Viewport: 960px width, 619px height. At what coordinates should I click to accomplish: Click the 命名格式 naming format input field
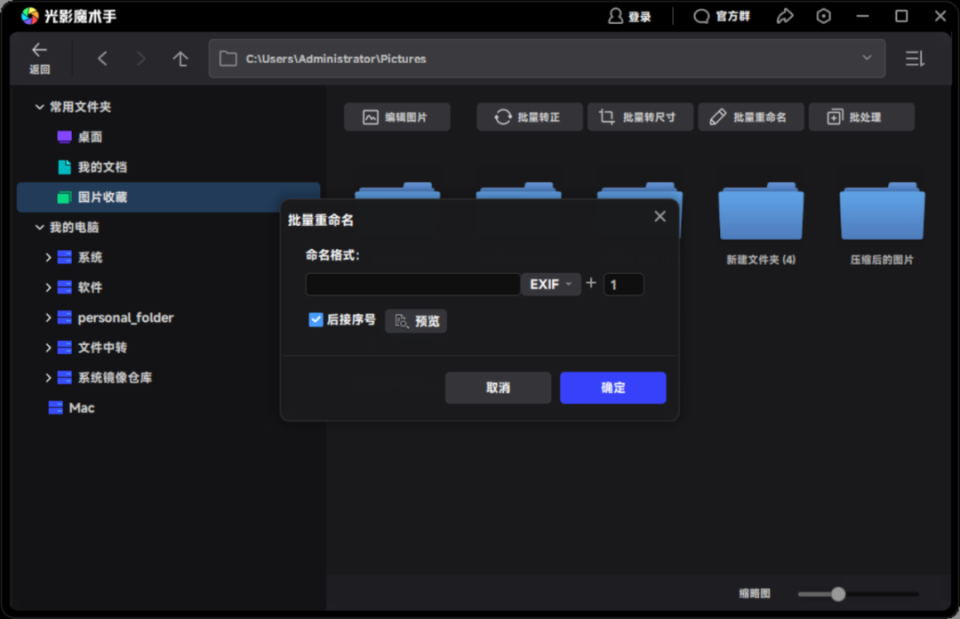point(410,283)
